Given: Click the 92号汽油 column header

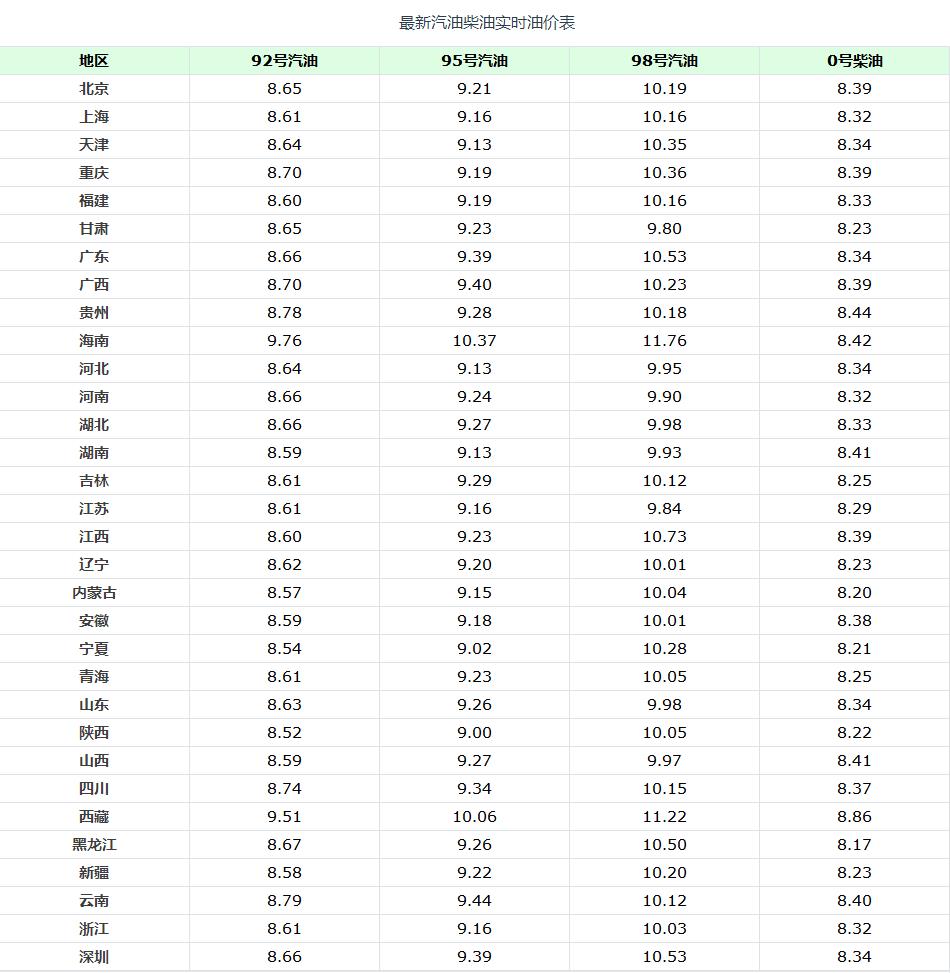Looking at the screenshot, I should pyautogui.click(x=284, y=61).
